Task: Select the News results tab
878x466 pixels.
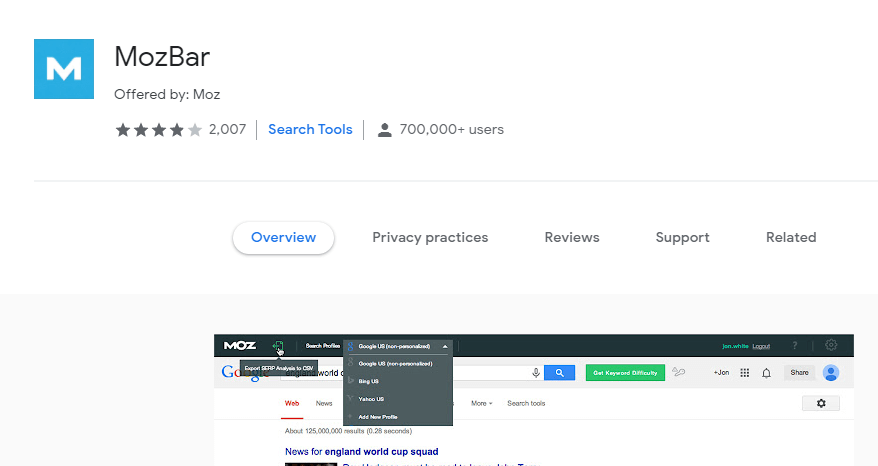Action: click(324, 403)
